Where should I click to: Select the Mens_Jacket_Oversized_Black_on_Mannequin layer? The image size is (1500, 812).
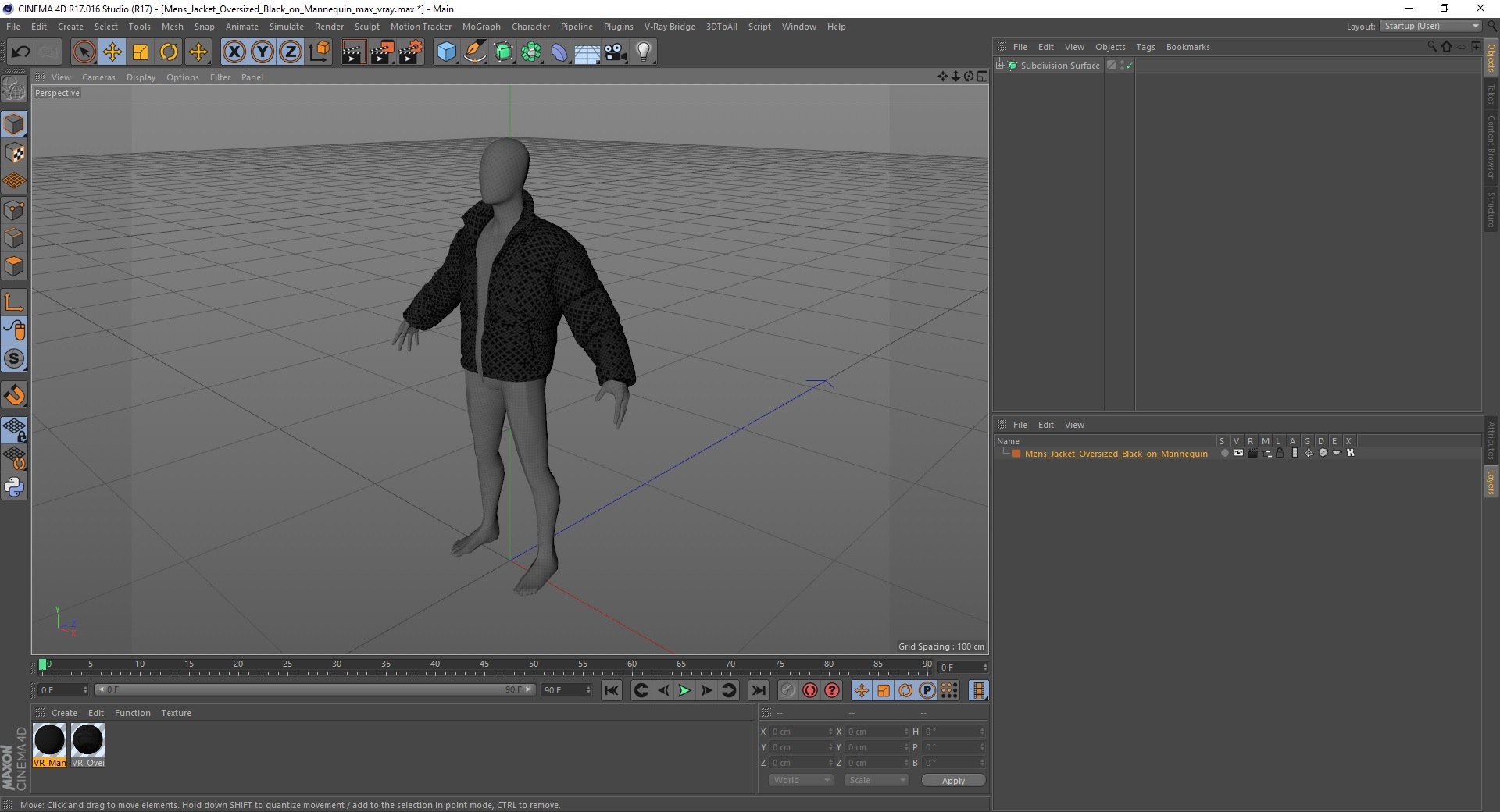1116,454
